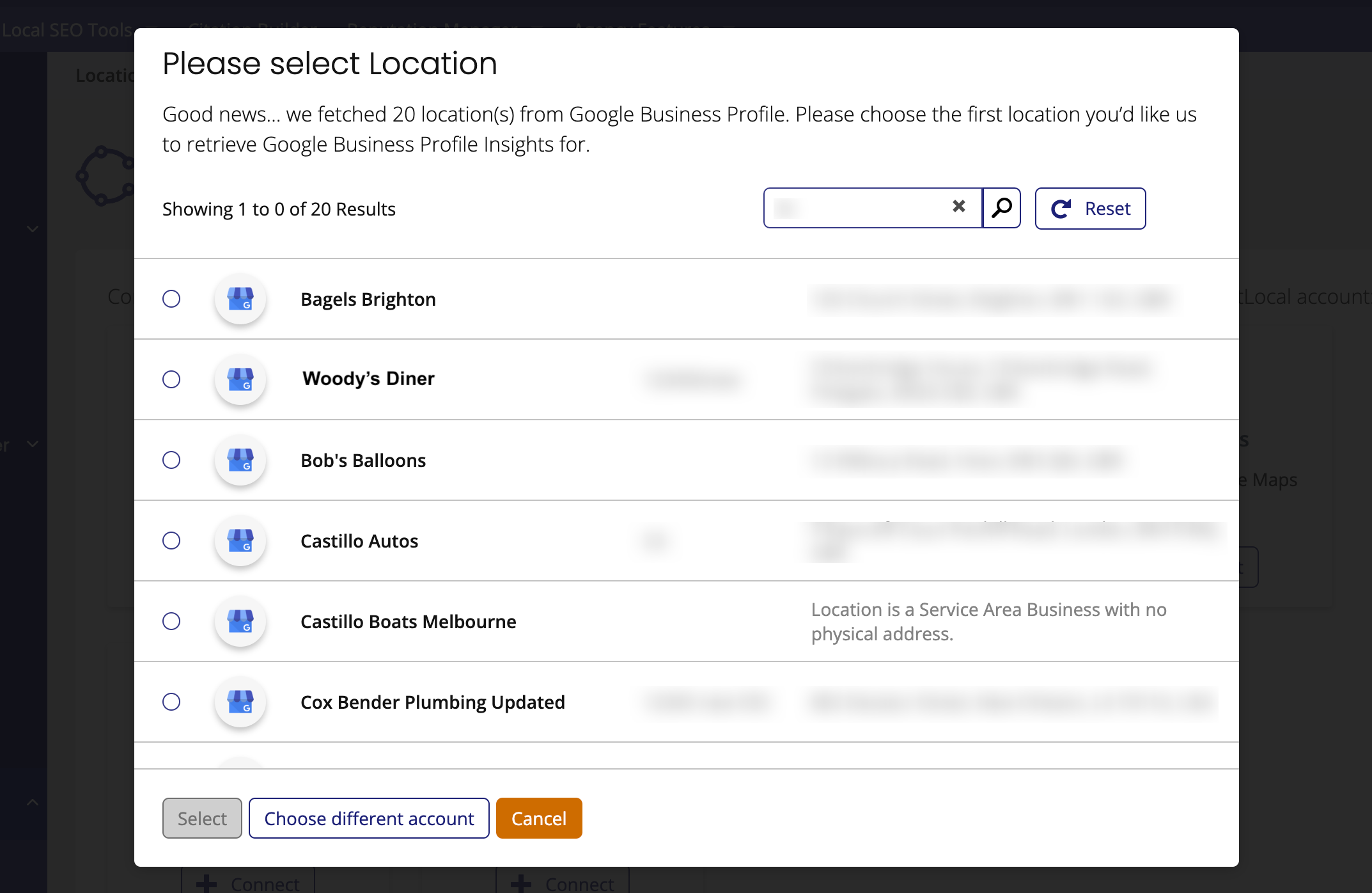Select the Woody's Diner radio button
The width and height of the screenshot is (1372, 893).
pyautogui.click(x=171, y=379)
